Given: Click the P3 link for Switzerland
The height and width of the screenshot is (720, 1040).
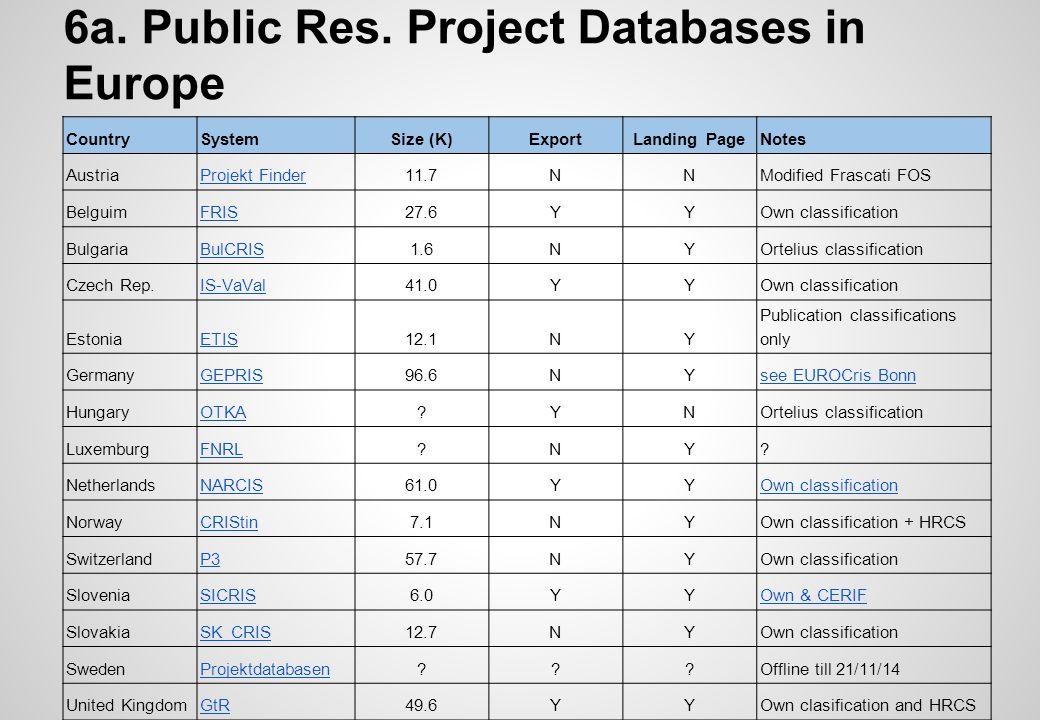Looking at the screenshot, I should click(x=210, y=559).
